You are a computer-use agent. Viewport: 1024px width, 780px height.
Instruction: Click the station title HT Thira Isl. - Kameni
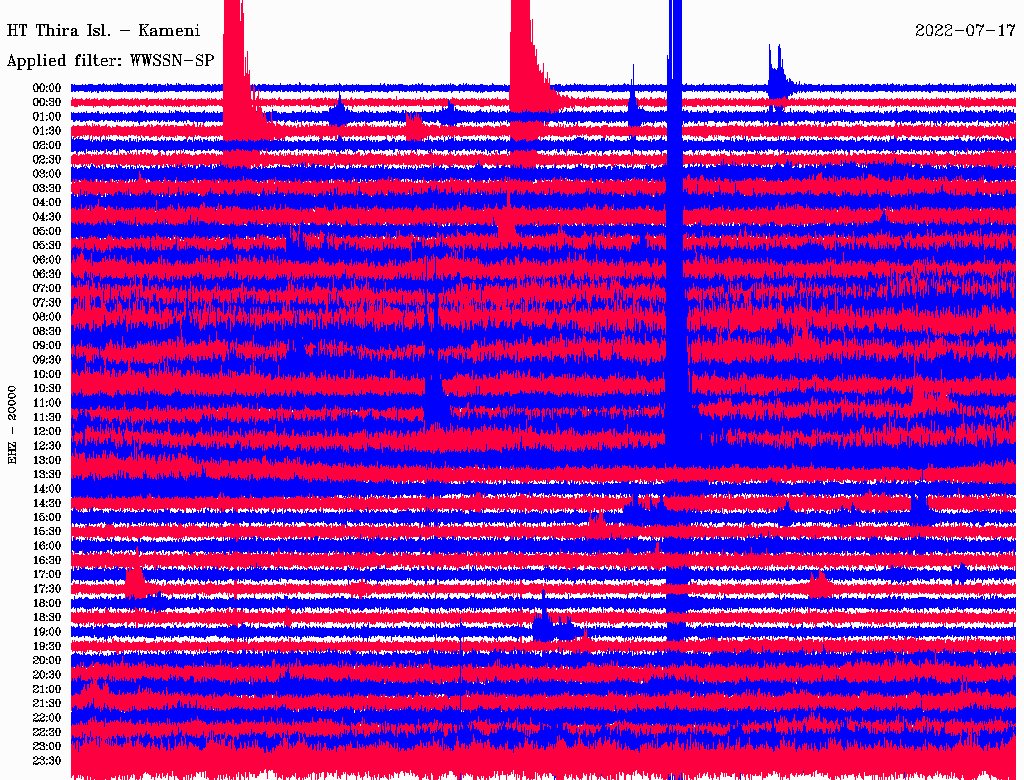104,30
